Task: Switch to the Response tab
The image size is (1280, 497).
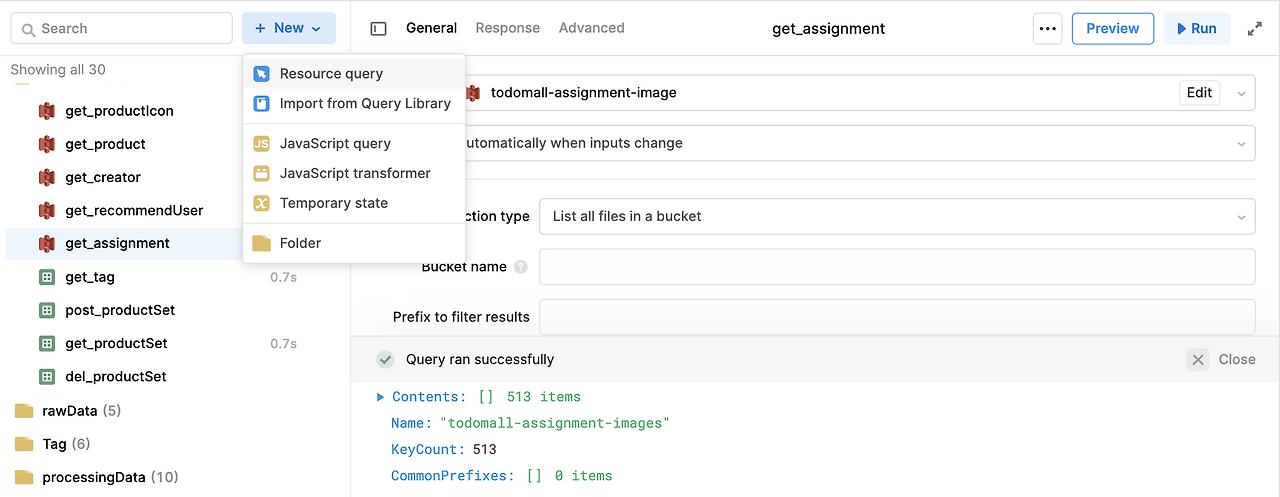Action: click(507, 28)
